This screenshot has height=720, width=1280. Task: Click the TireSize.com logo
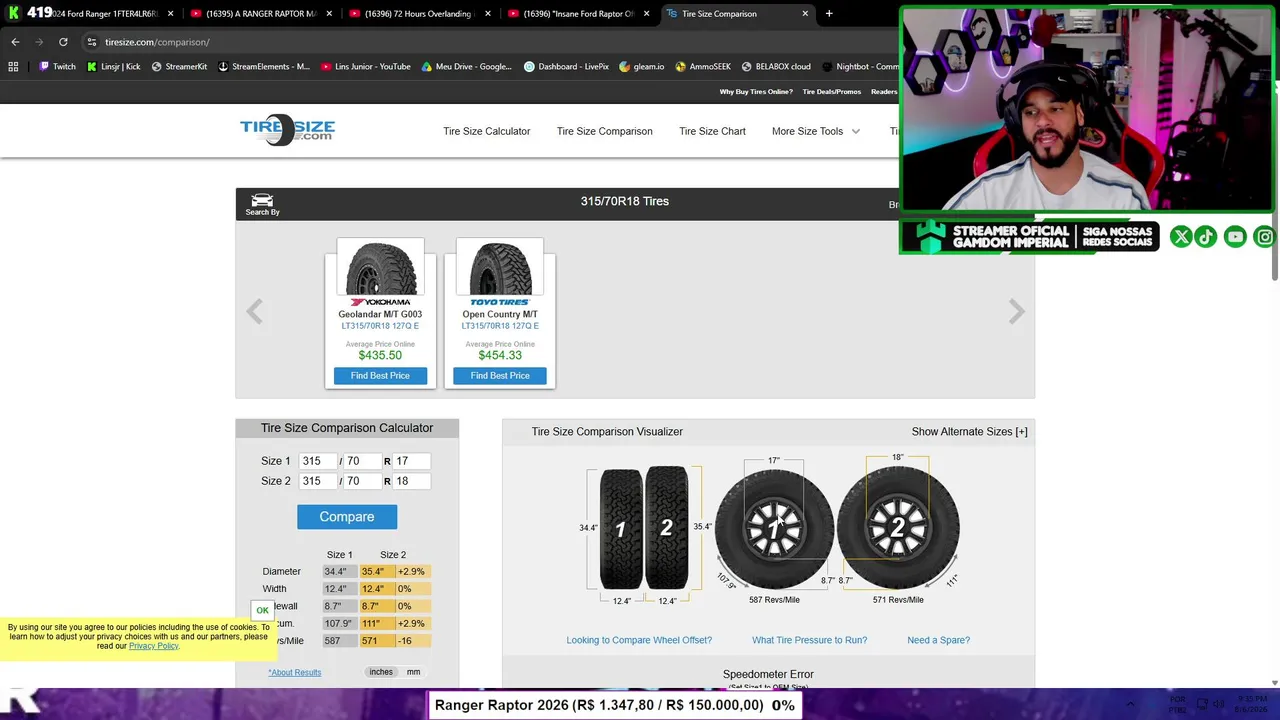click(x=287, y=130)
